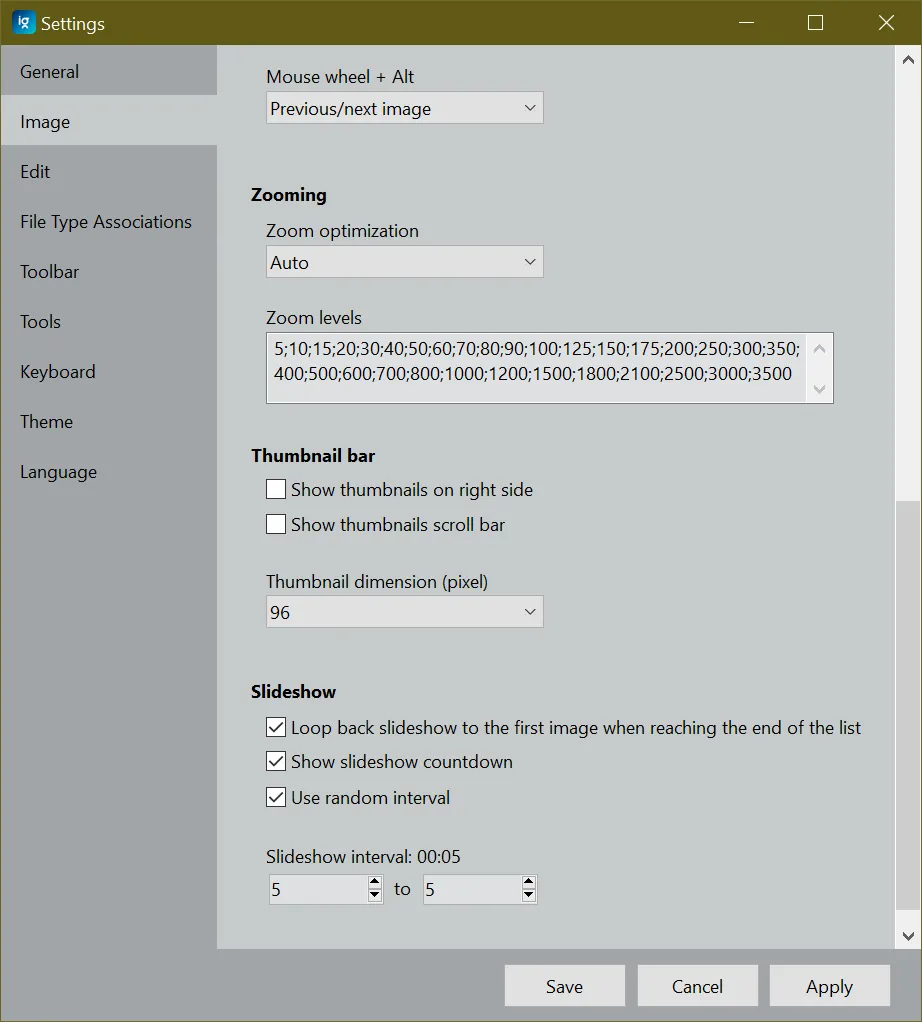
Task: Open the Tools settings tab
Action: tap(109, 321)
